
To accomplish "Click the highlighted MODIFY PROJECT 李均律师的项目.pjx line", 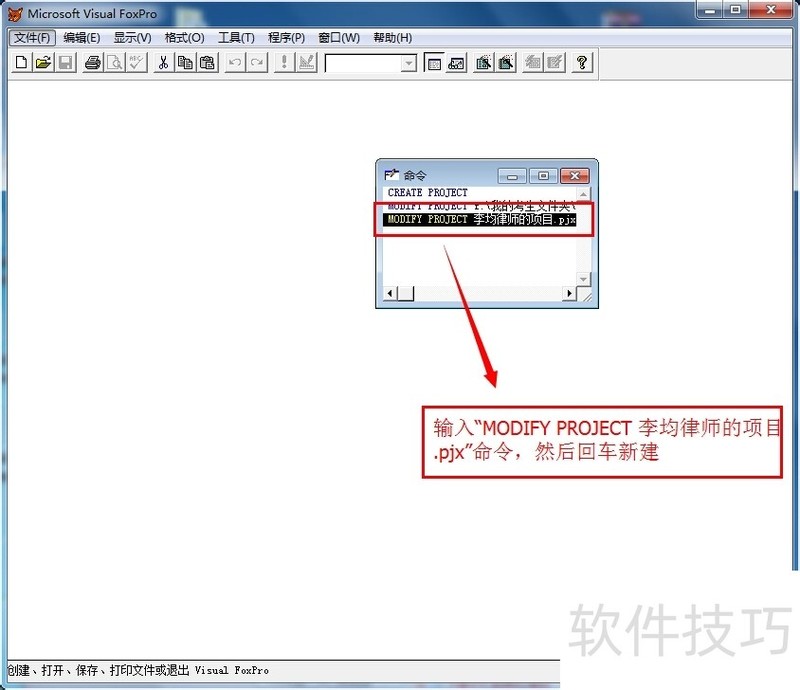I will click(480, 219).
